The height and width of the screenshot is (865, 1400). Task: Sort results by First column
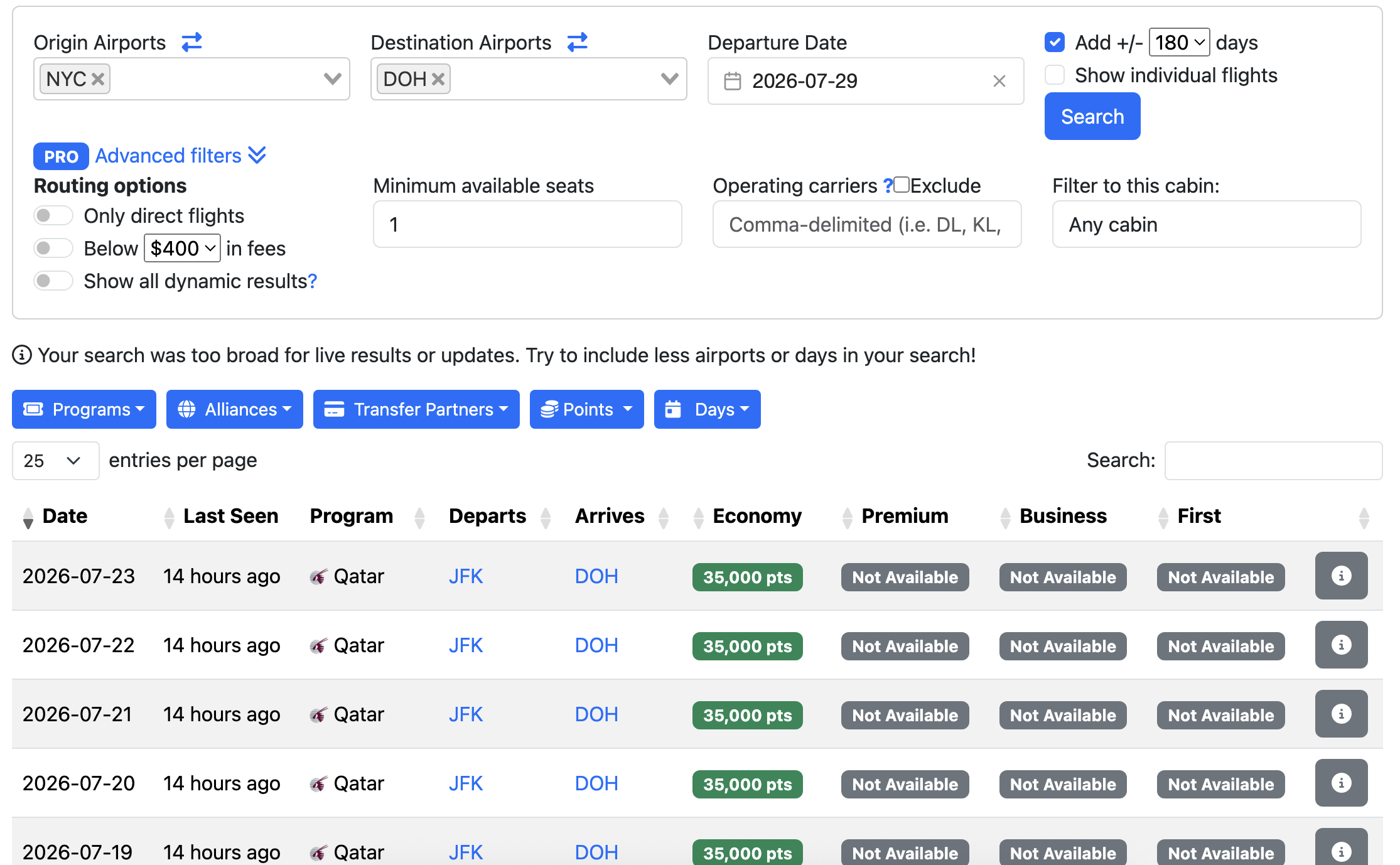[1163, 518]
